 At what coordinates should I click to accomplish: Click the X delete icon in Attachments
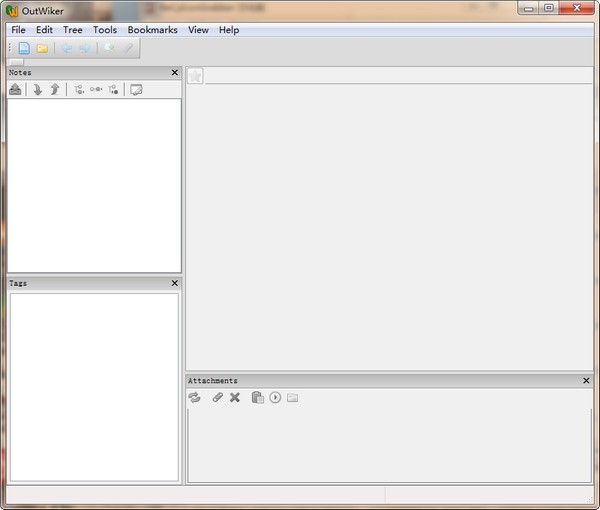pyautogui.click(x=235, y=398)
